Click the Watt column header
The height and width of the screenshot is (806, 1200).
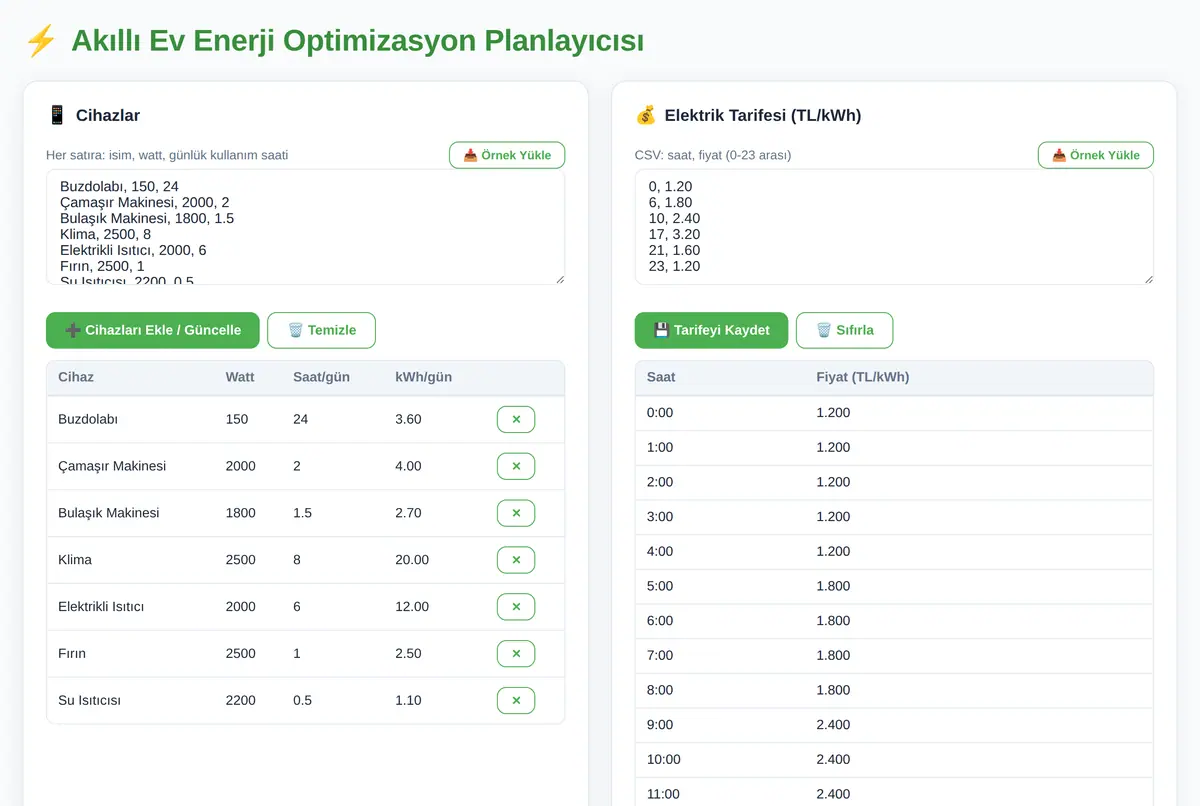click(240, 377)
